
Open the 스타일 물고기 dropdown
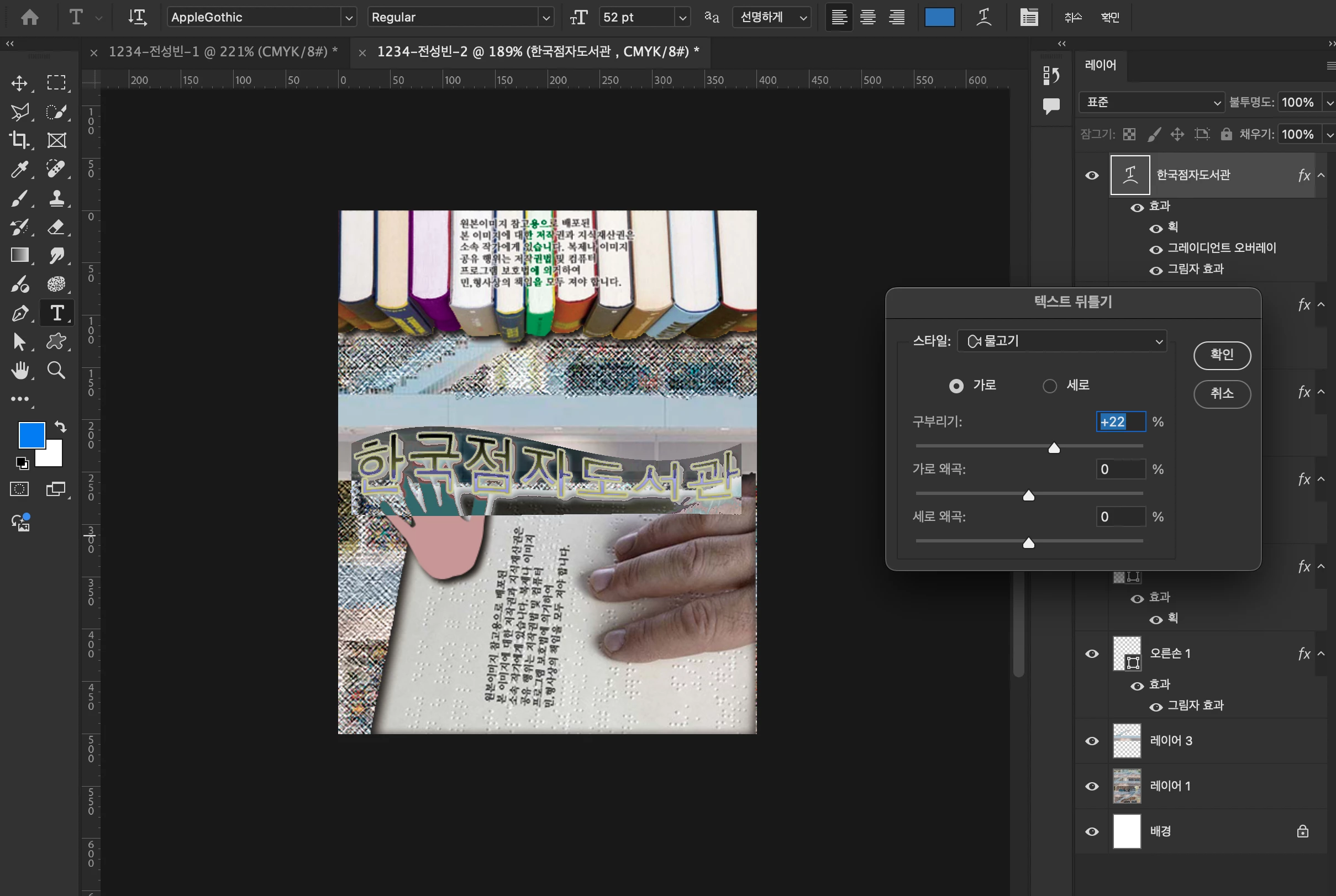coord(1062,341)
